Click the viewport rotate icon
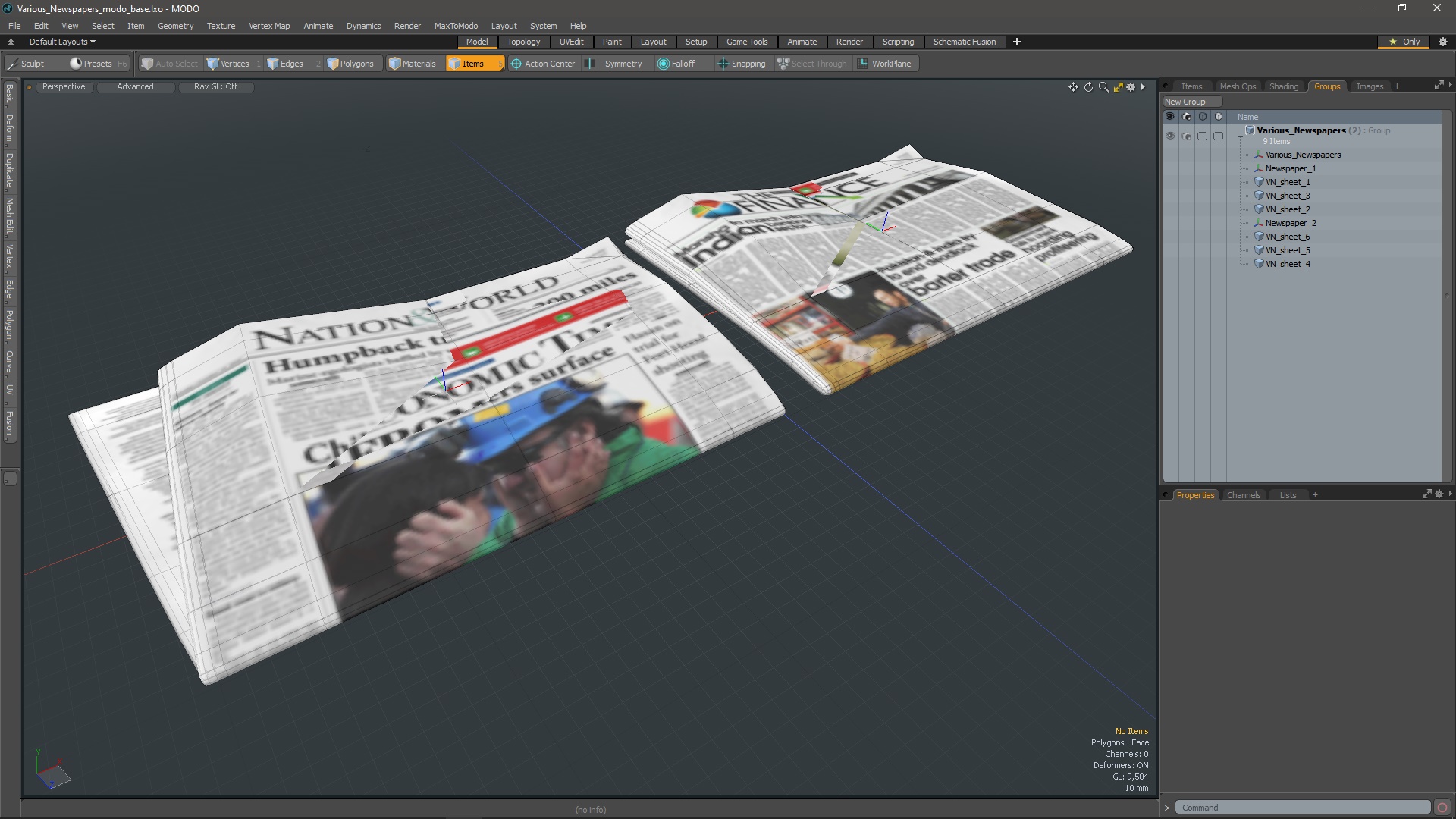1456x819 pixels. pos(1088,87)
